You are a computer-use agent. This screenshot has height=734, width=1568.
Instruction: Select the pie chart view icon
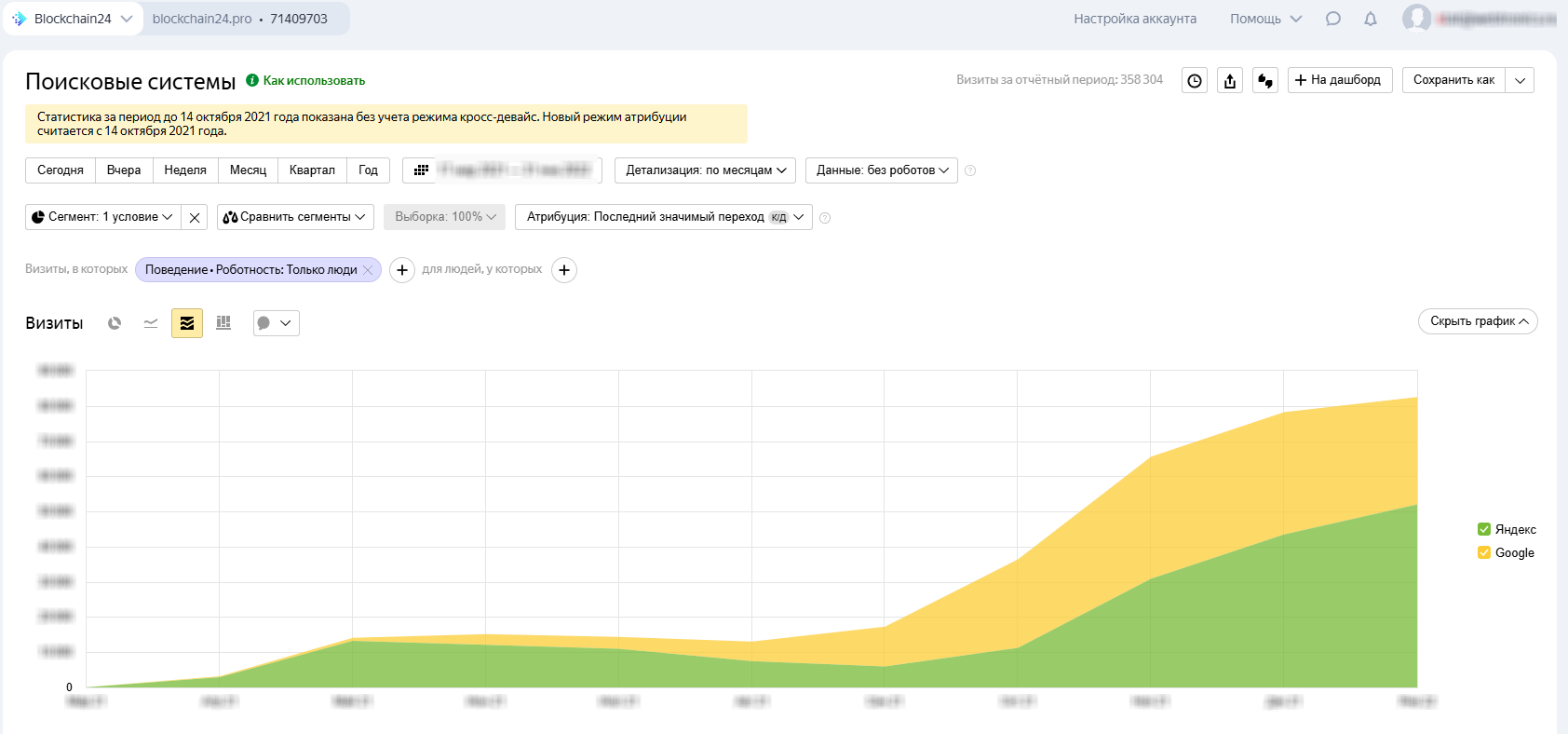click(115, 323)
